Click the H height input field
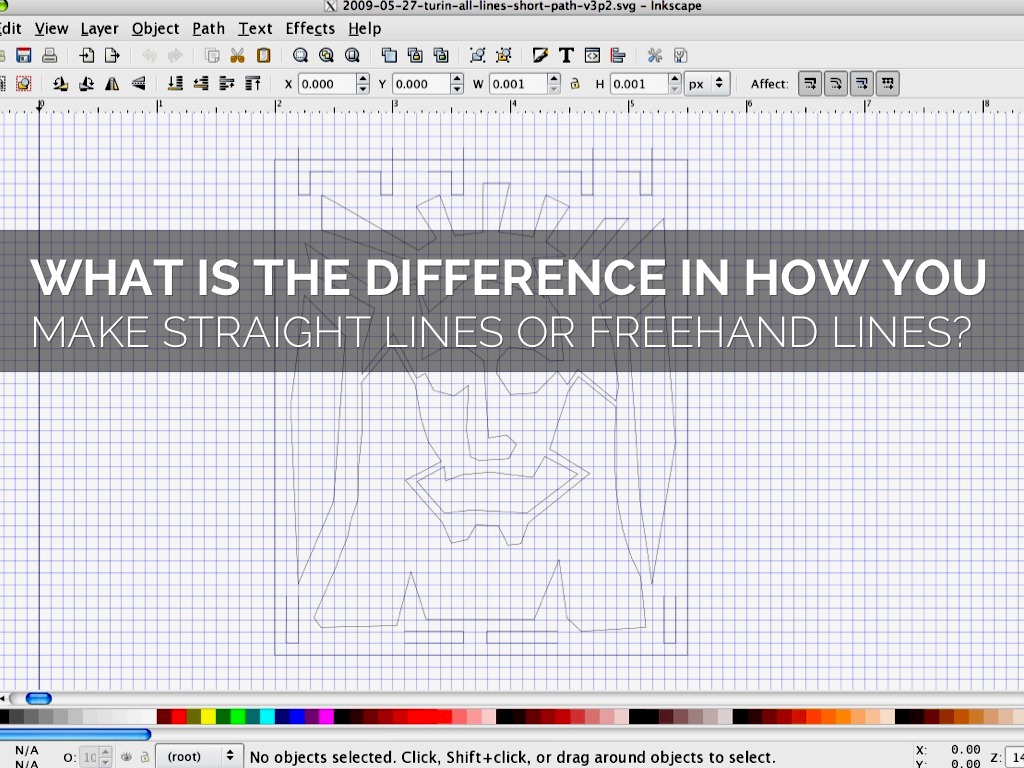The image size is (1024, 768). (638, 84)
